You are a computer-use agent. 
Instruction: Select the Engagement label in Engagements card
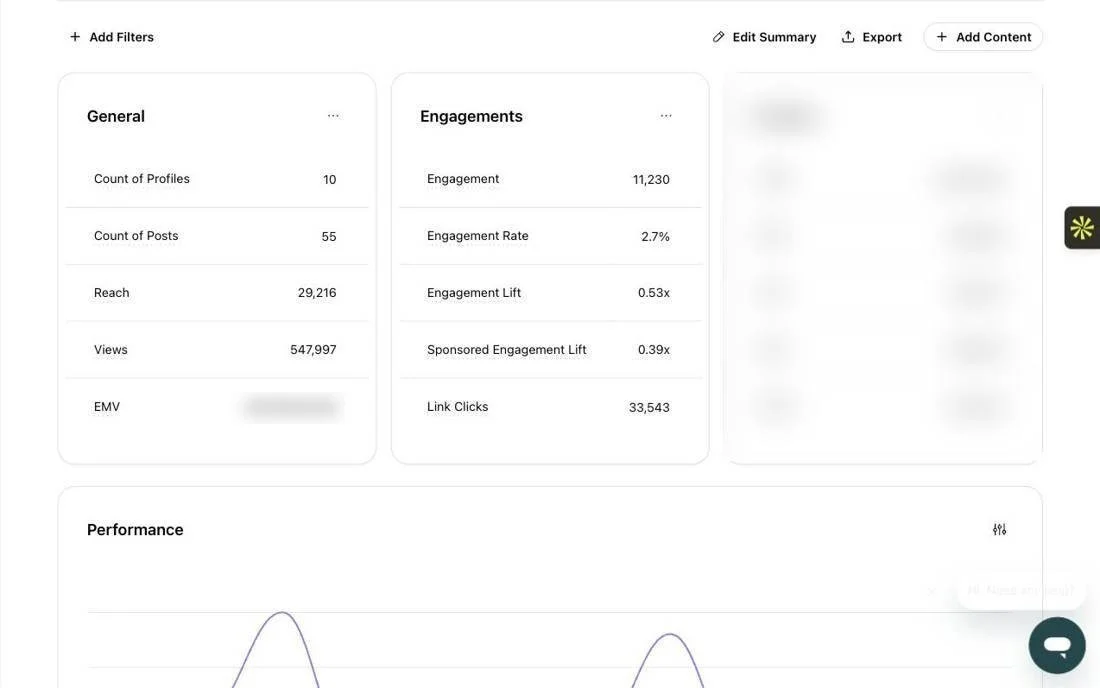463,179
